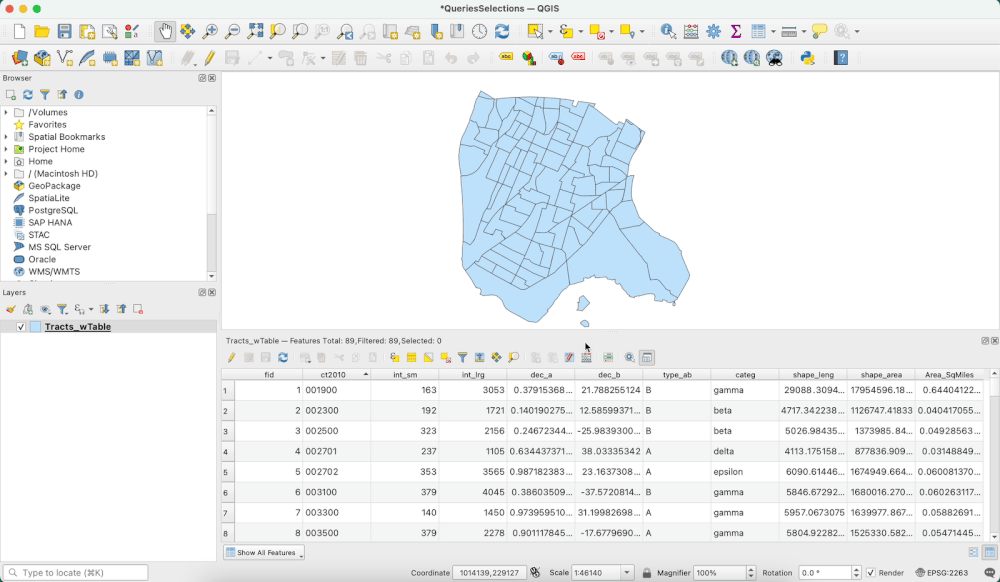This screenshot has width=1000, height=582.
Task: Toggle mouse extents display next to Coordinate
Action: (535, 572)
